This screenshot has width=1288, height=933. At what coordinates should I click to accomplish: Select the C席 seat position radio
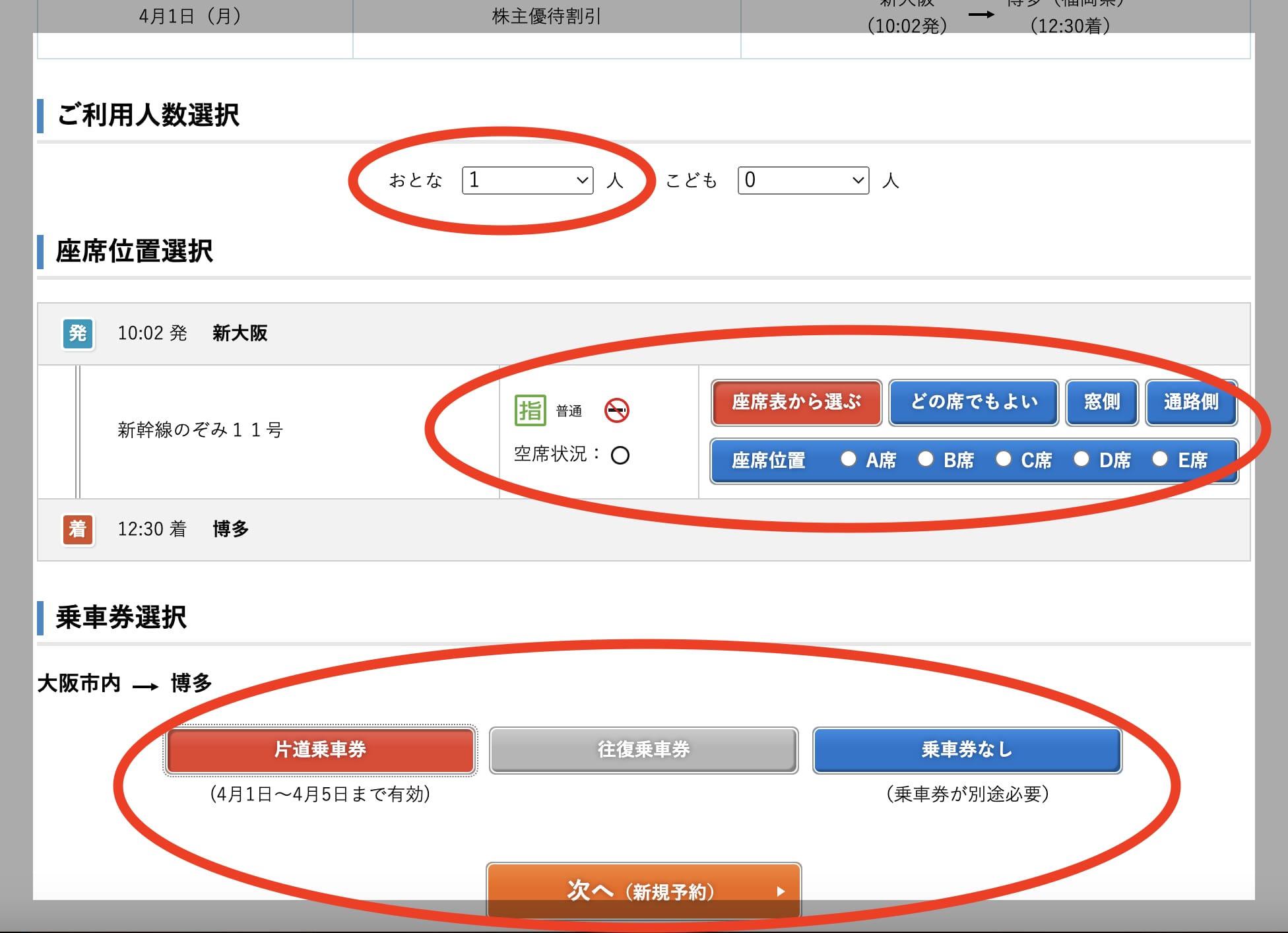[1004, 460]
